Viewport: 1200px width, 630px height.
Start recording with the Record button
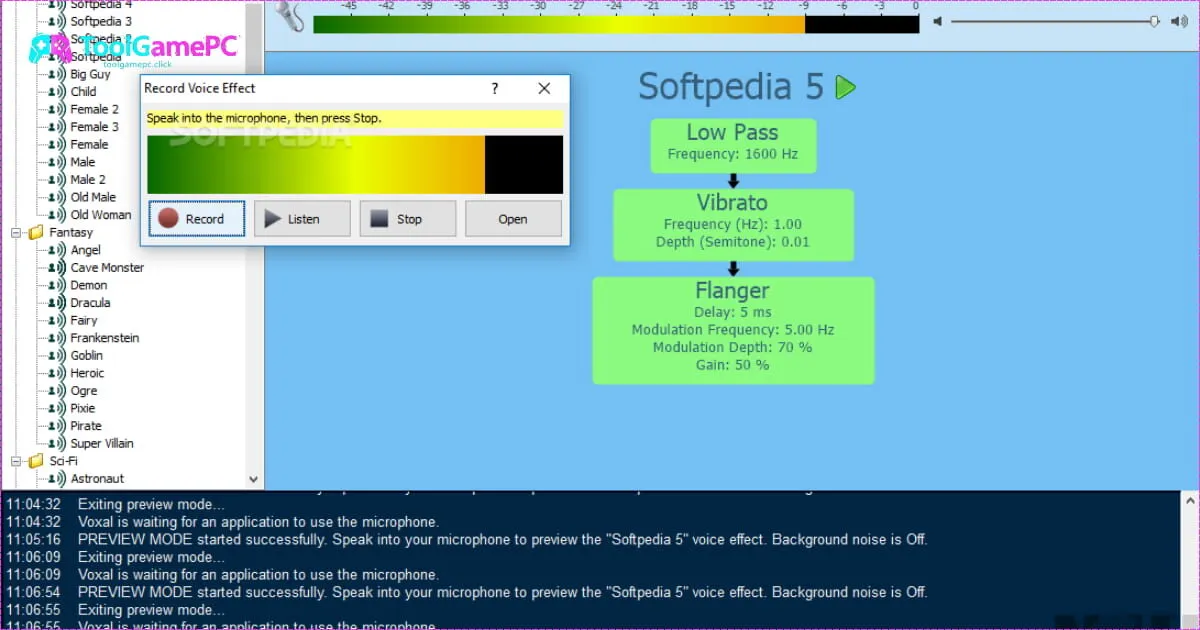(197, 219)
